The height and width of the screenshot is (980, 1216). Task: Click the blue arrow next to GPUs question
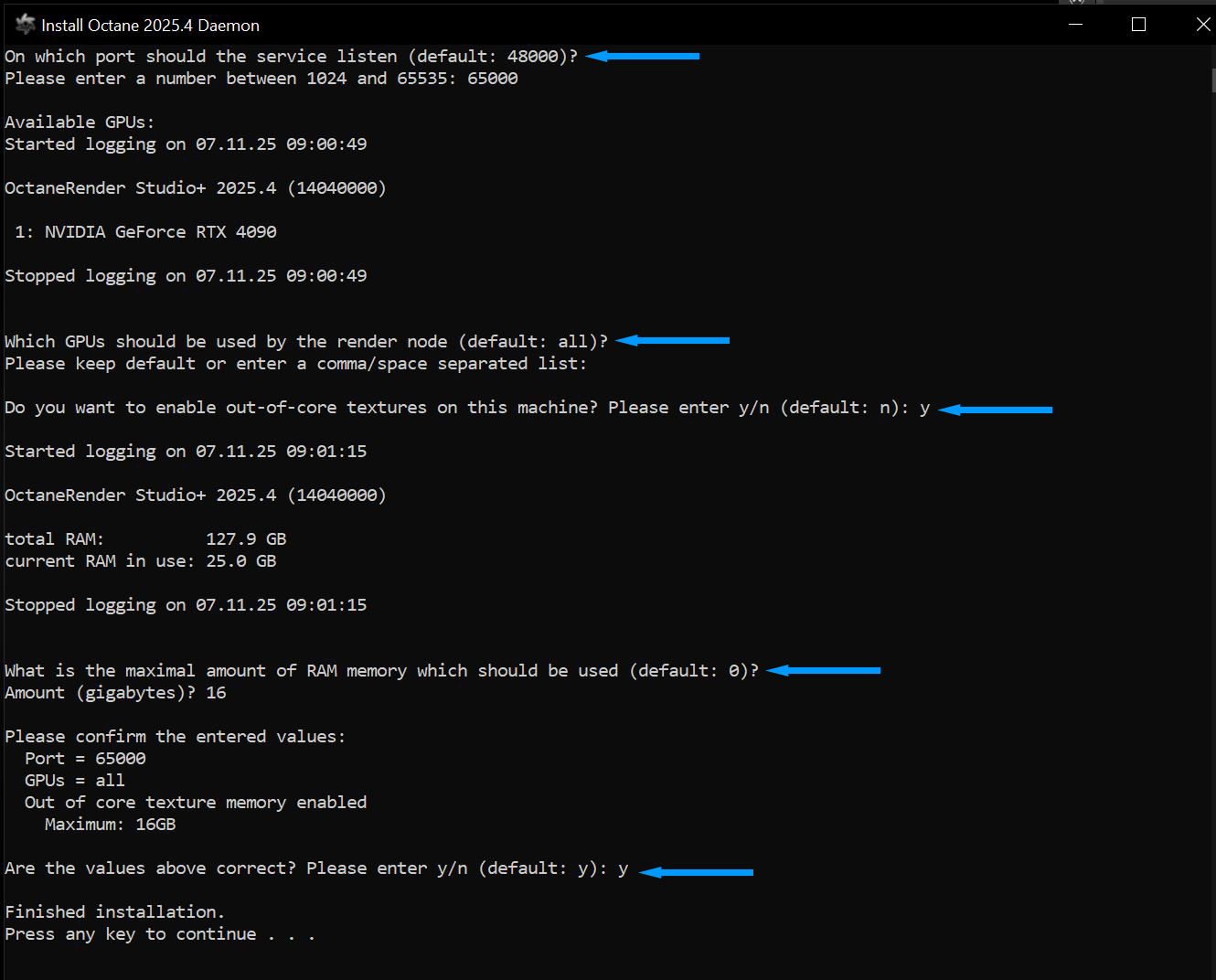pos(673,340)
